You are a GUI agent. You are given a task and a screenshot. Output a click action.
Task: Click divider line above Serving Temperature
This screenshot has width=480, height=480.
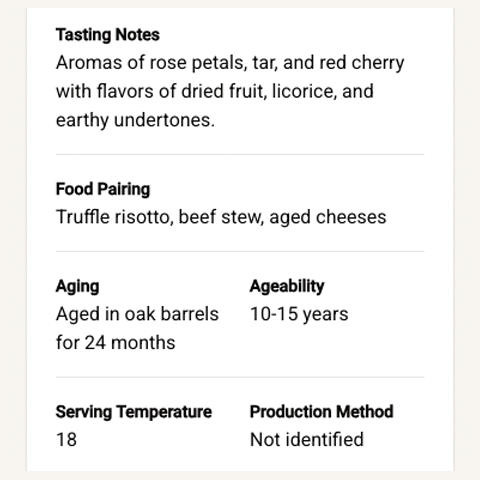tap(240, 377)
